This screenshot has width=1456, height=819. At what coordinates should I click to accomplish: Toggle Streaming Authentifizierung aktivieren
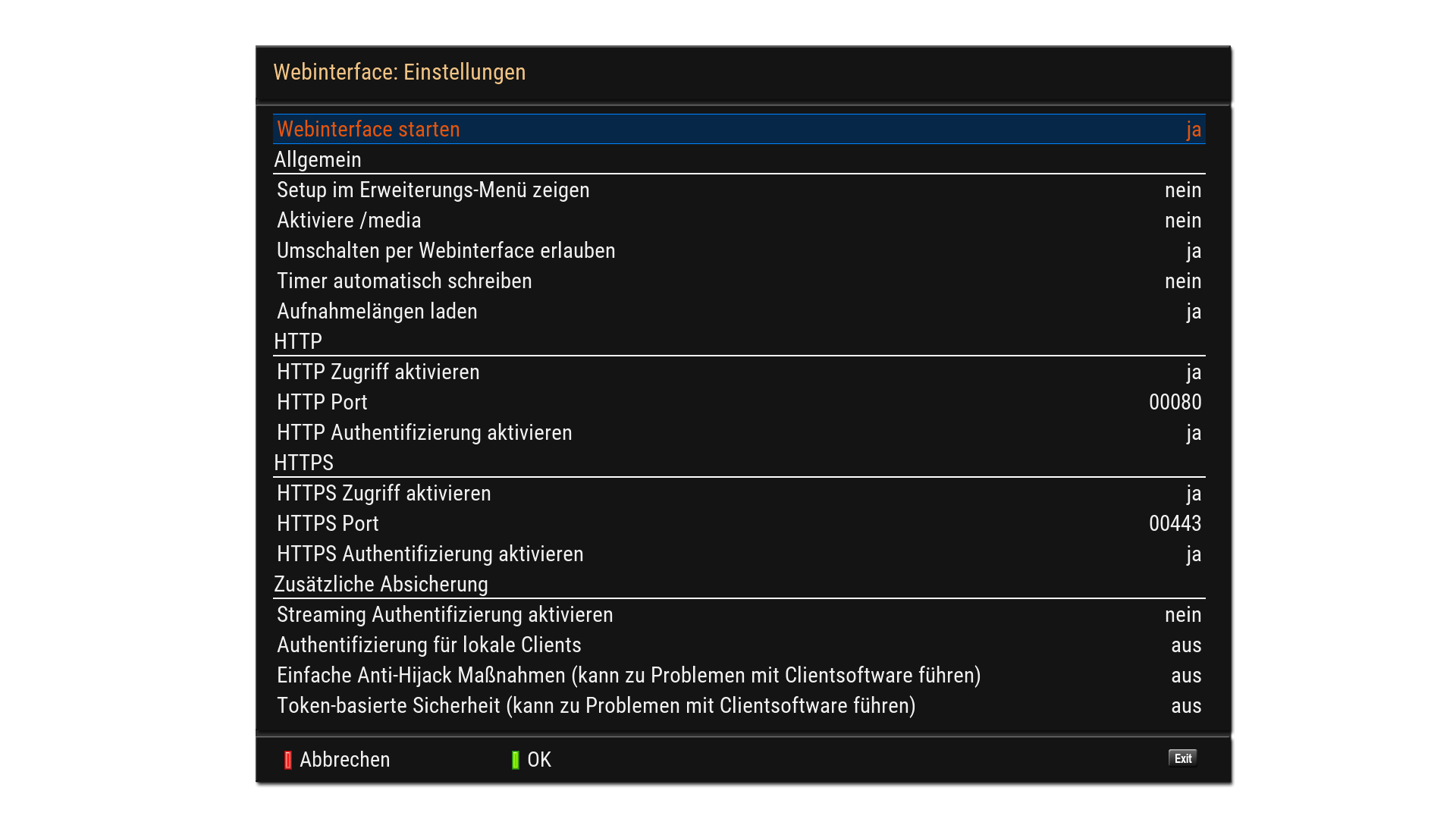(x=1182, y=615)
